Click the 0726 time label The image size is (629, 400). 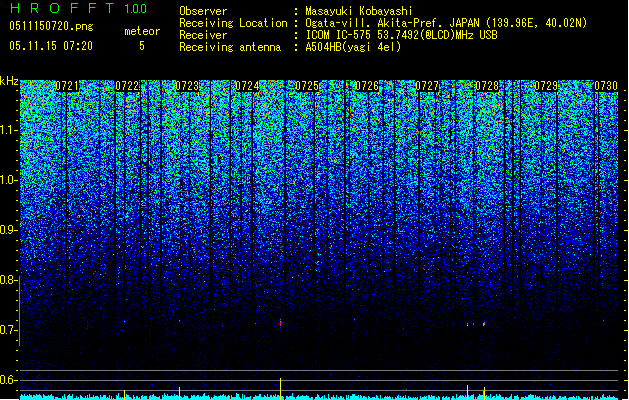(x=367, y=86)
